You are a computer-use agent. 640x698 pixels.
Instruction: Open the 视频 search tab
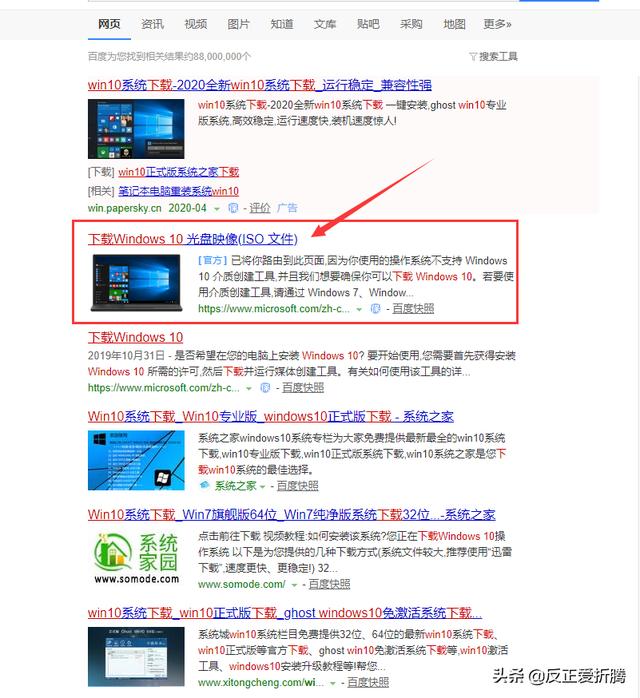tap(196, 24)
